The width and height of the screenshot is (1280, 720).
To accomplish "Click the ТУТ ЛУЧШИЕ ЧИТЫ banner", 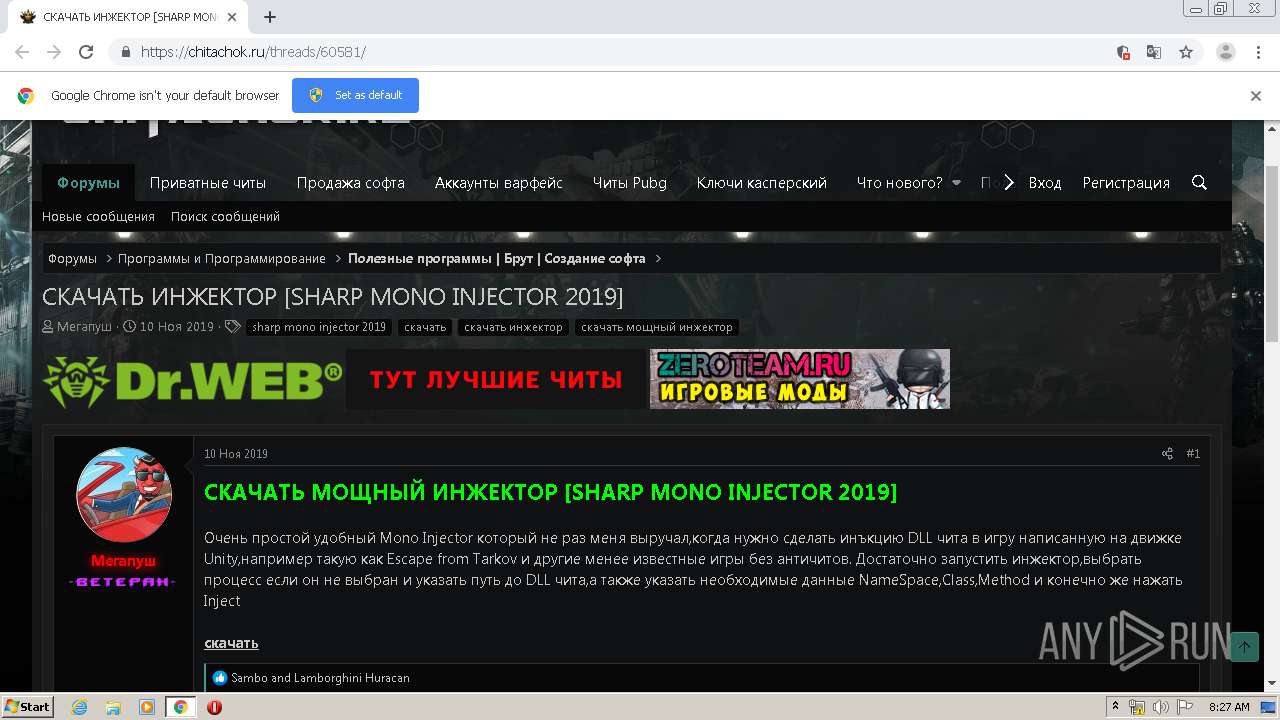I will click(496, 379).
